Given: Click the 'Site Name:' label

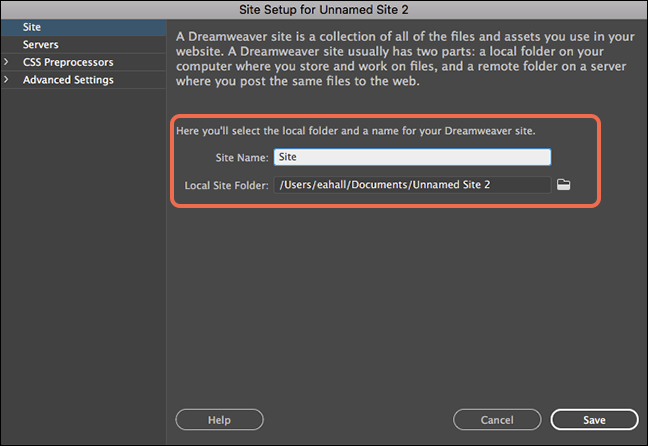Looking at the screenshot, I should 242,157.
